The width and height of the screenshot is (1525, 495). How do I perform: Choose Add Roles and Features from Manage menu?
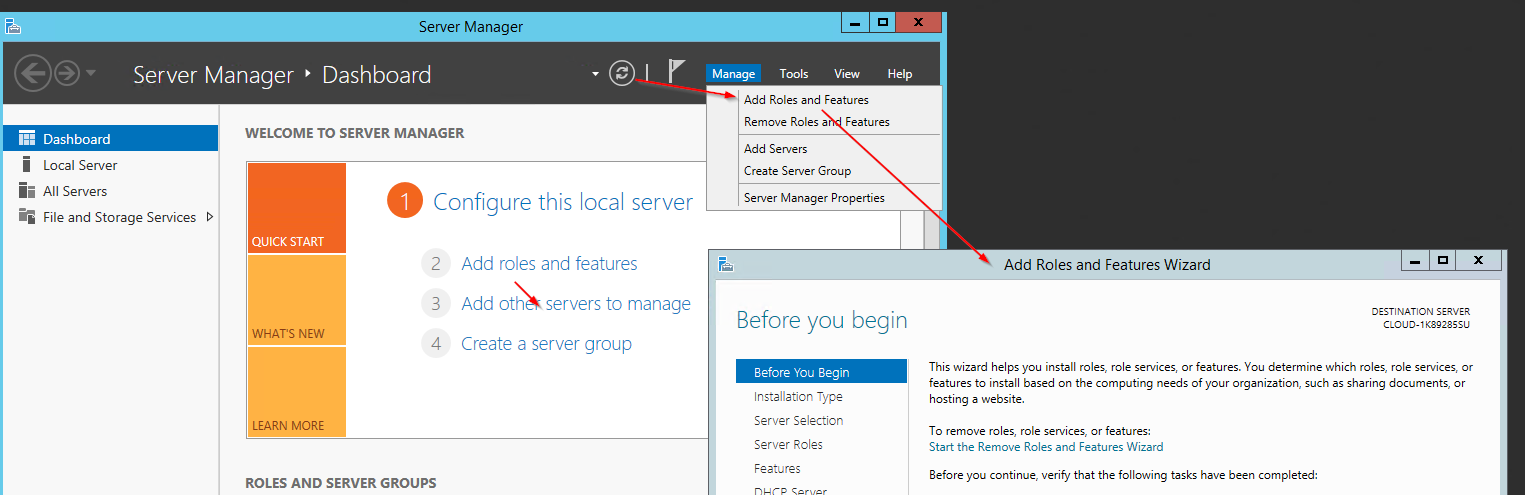(806, 100)
